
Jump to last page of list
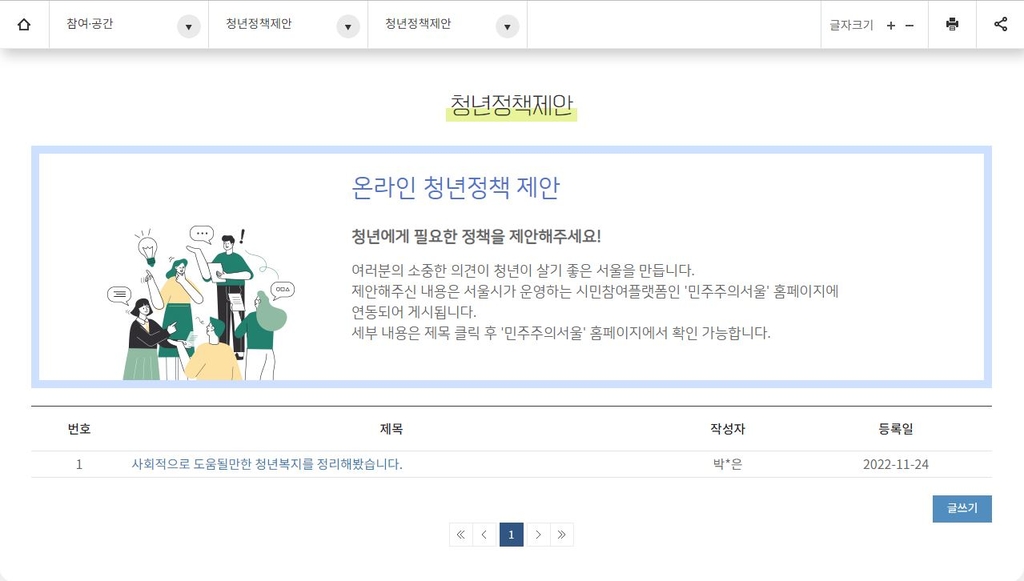click(562, 535)
